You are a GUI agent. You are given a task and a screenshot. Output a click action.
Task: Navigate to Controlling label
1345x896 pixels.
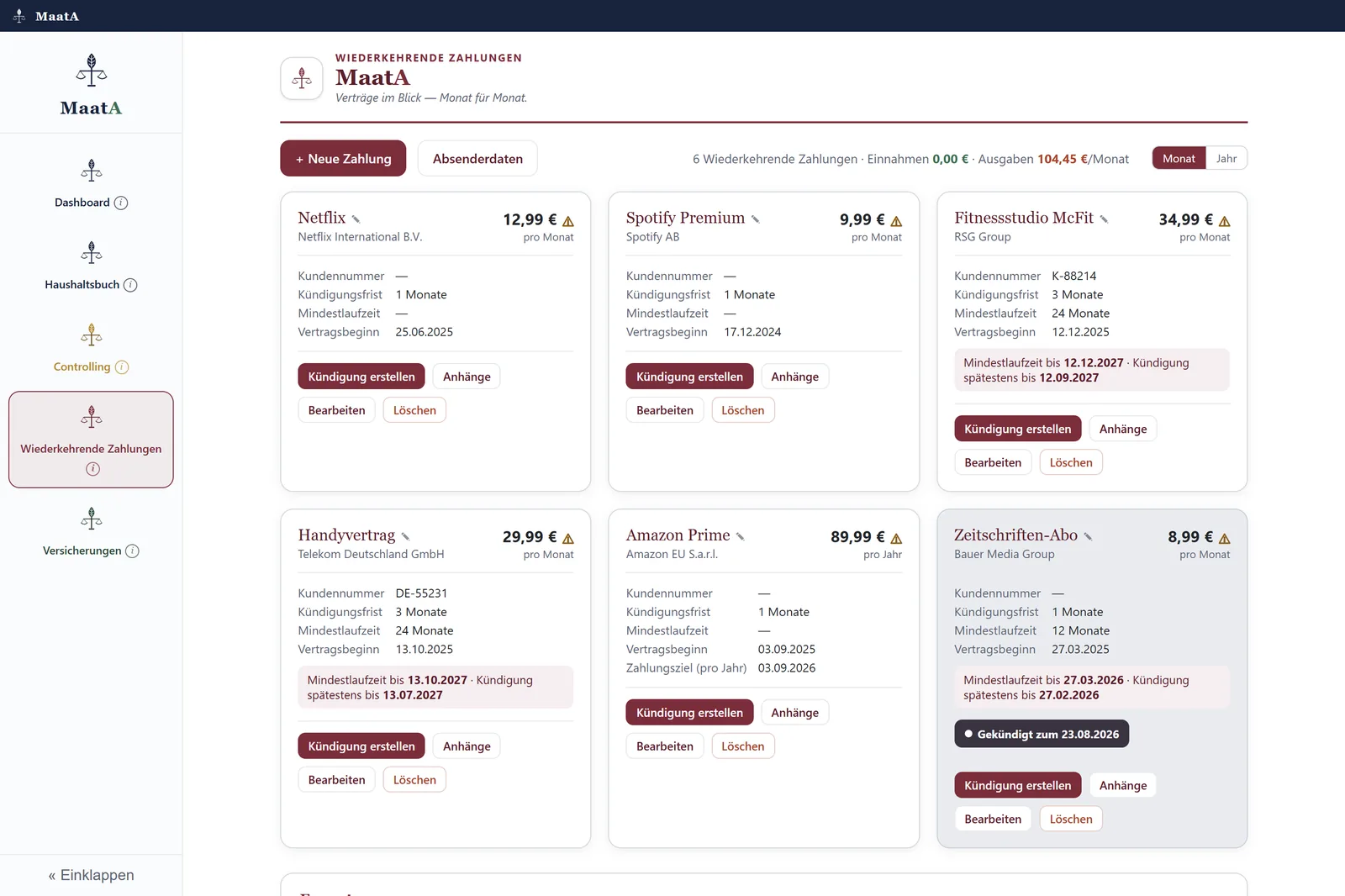point(82,367)
